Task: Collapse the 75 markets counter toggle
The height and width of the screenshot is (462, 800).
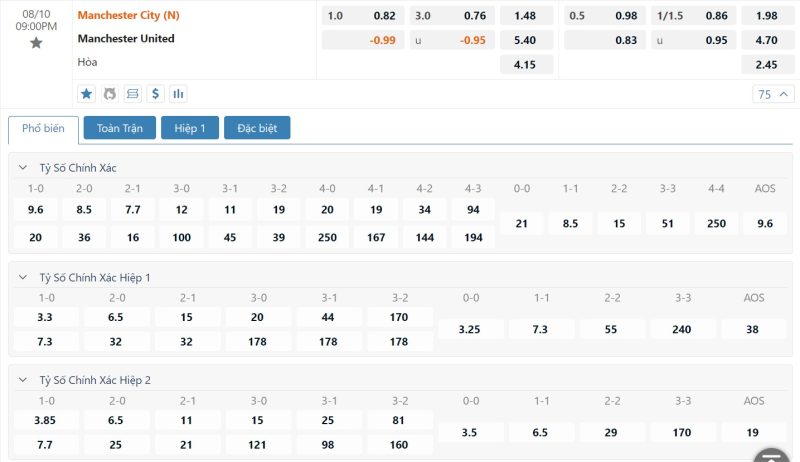Action: 773,94
